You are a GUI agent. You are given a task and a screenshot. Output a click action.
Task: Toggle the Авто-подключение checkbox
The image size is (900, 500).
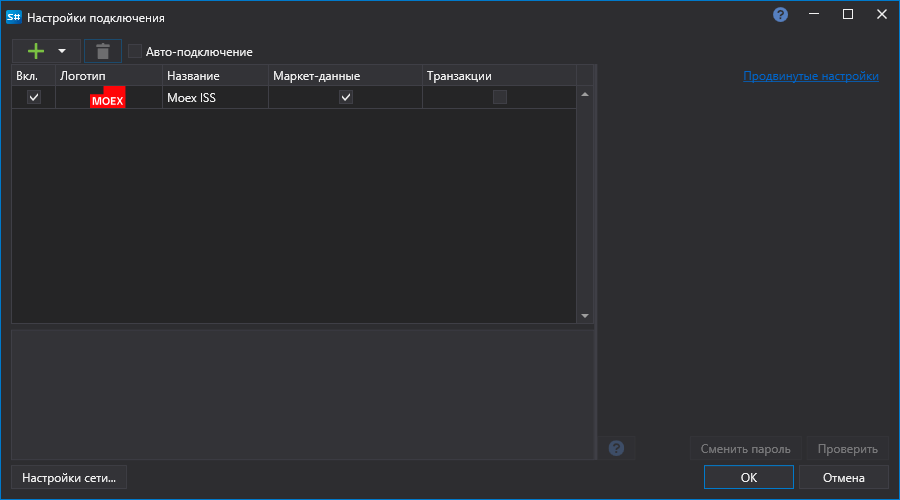[135, 51]
